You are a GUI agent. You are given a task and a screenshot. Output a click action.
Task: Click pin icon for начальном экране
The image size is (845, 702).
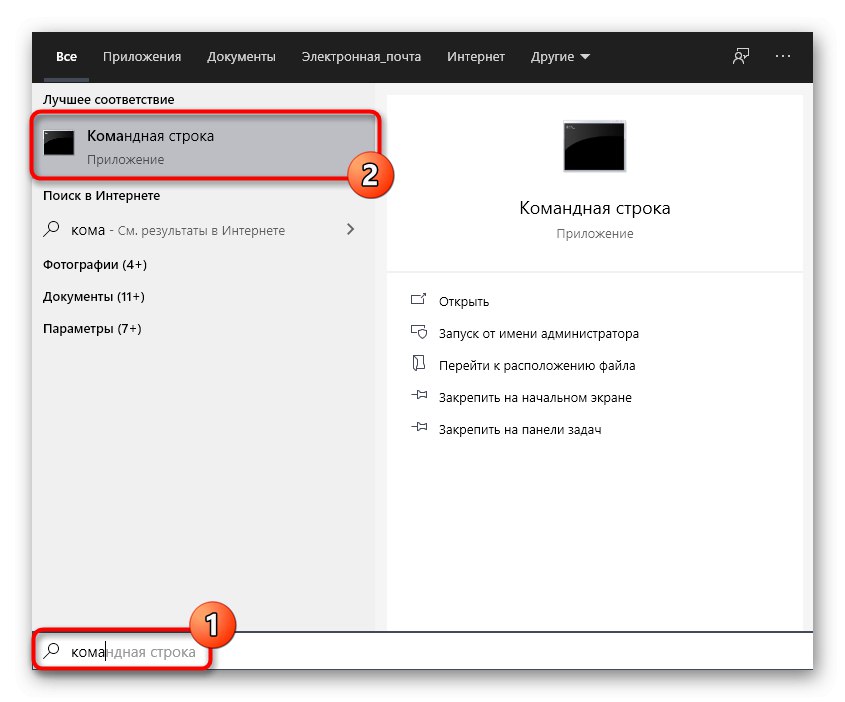[419, 395]
